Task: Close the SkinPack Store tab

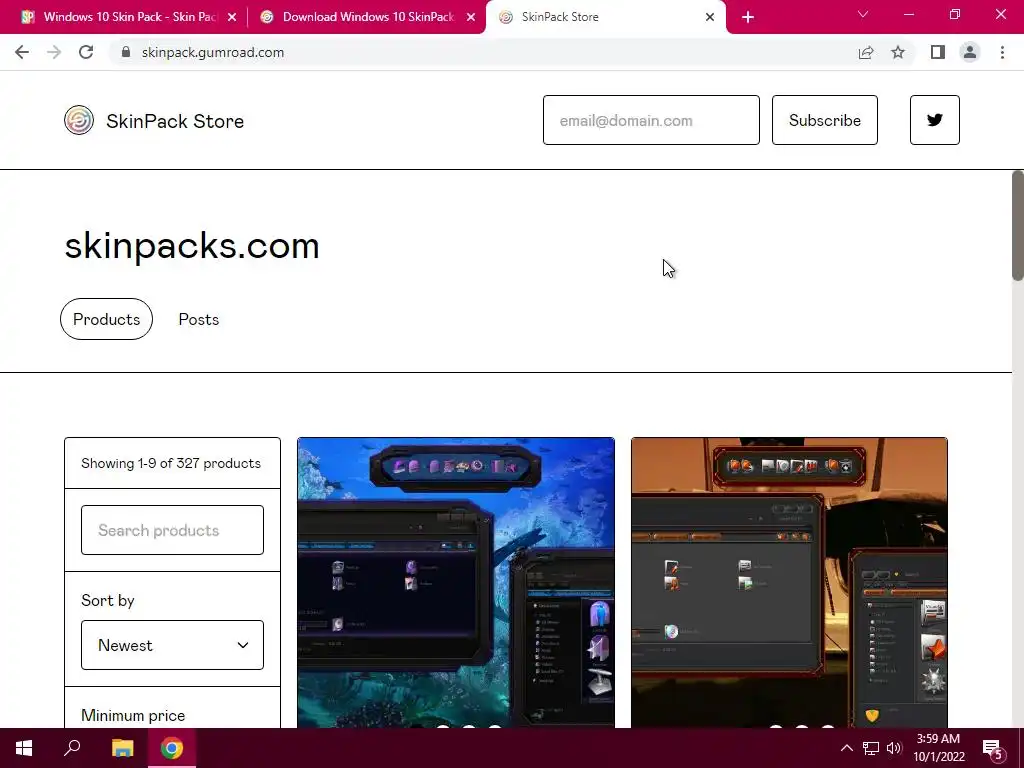Action: pyautogui.click(x=710, y=18)
